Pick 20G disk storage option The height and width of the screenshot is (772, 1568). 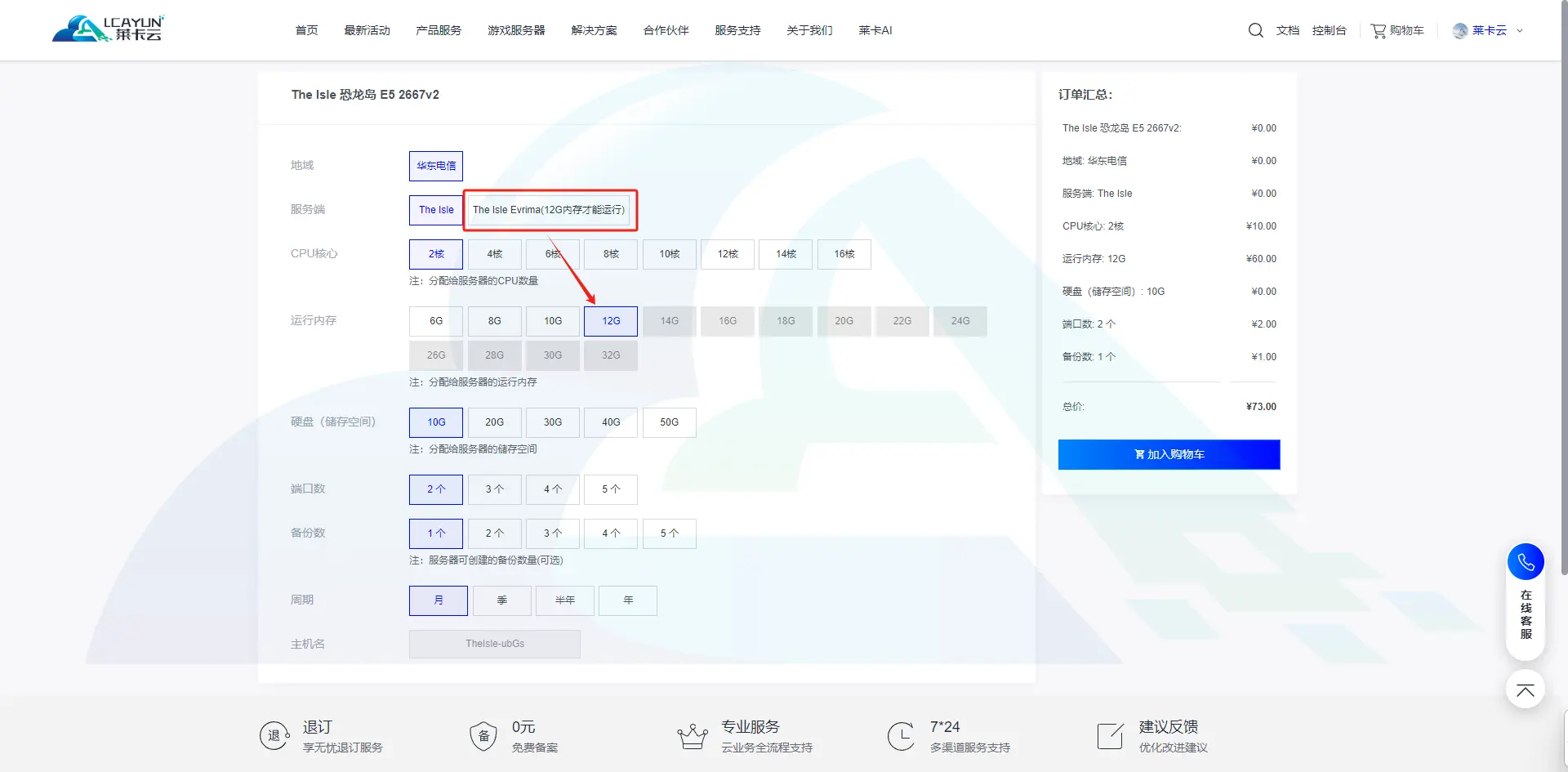point(494,422)
